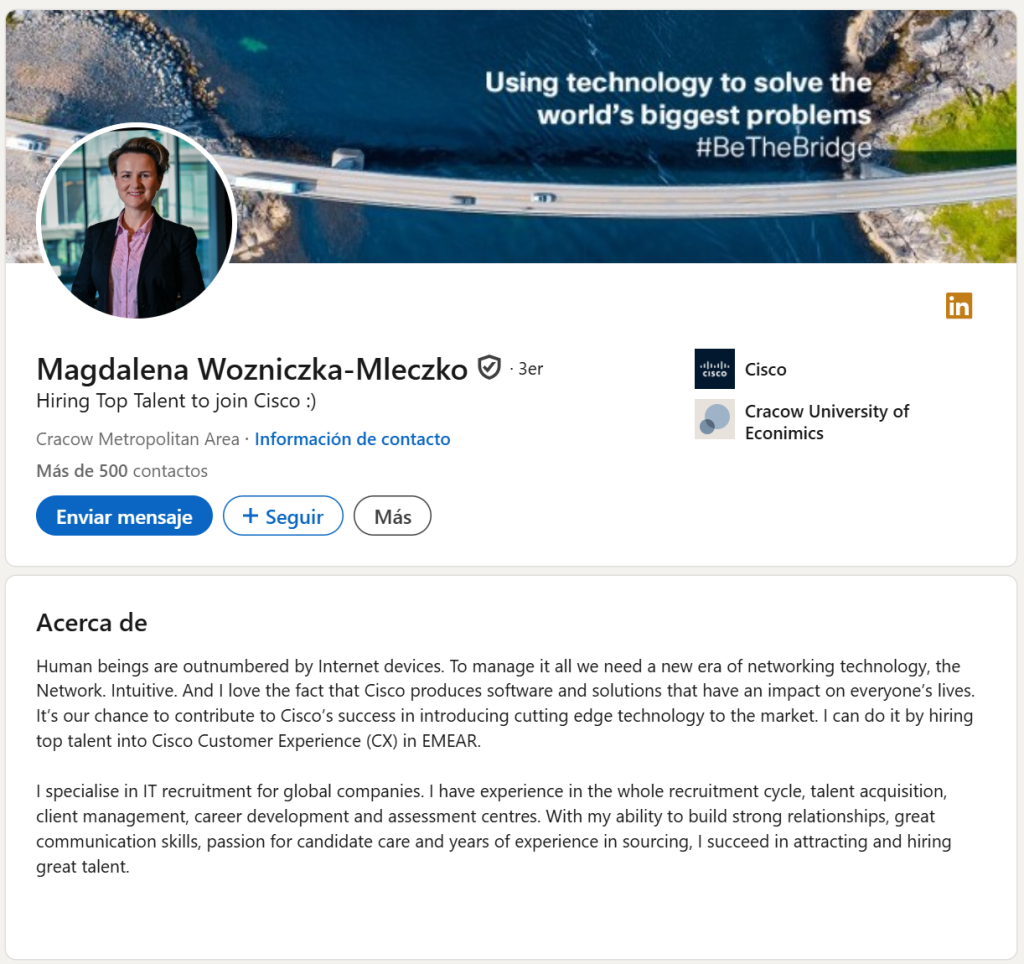Click the plus icon on Seguir
The height and width of the screenshot is (964, 1024).
pyautogui.click(x=250, y=516)
